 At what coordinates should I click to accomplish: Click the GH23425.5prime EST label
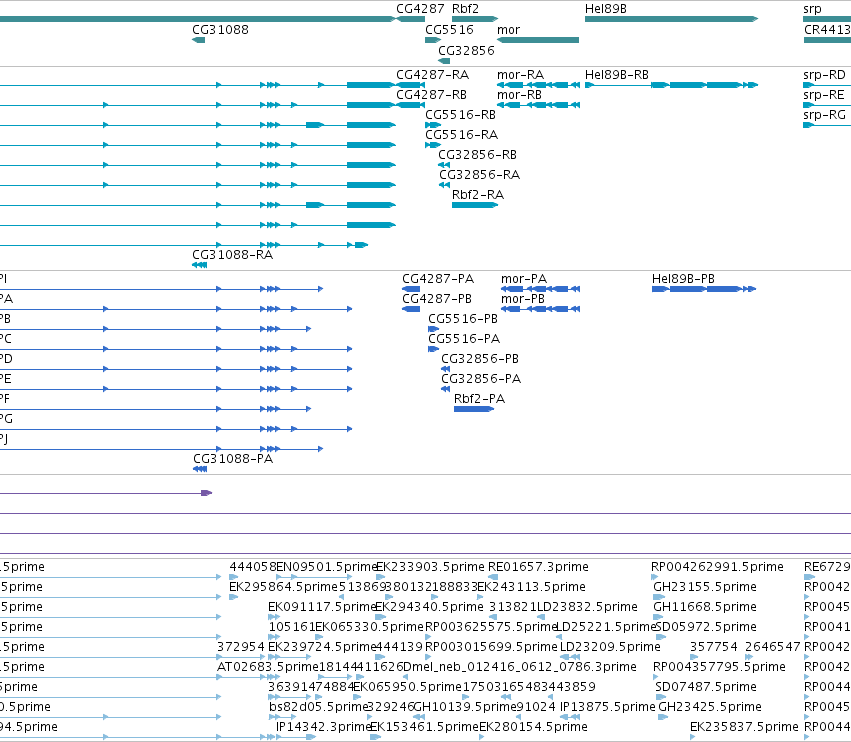709,707
